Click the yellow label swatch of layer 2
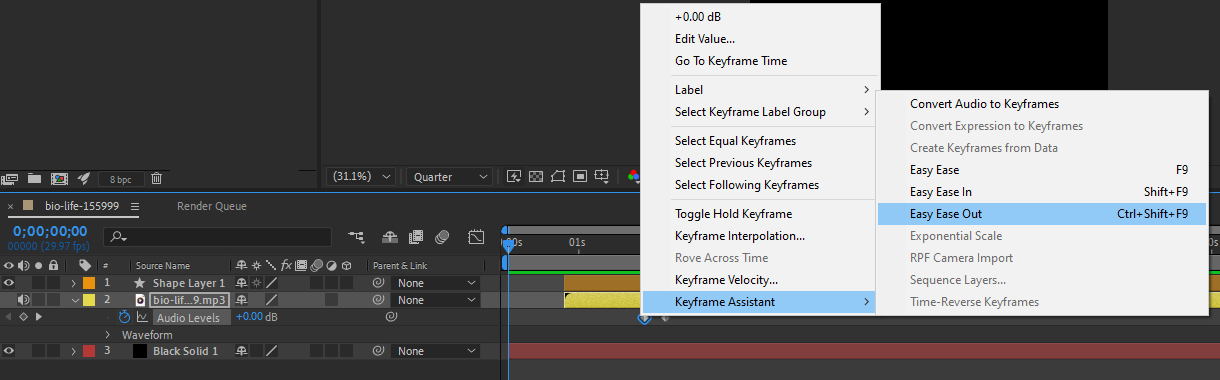 (88, 300)
